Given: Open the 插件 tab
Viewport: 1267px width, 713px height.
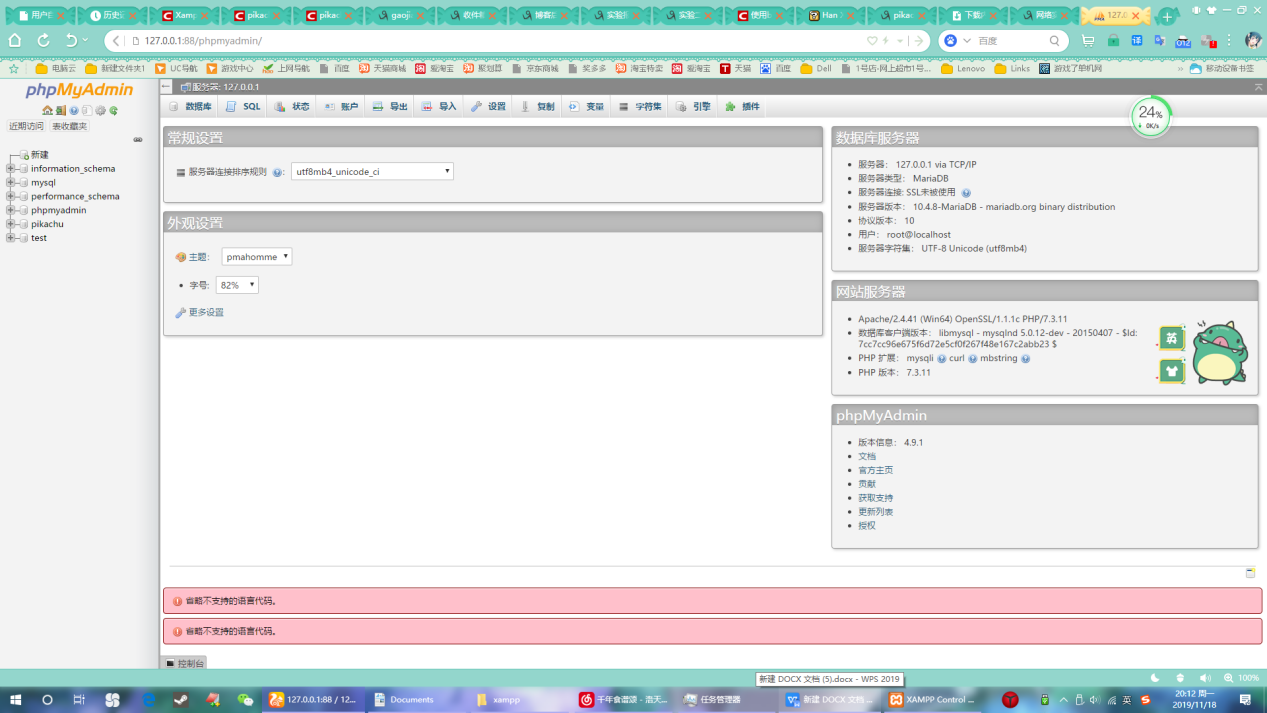Looking at the screenshot, I should pyautogui.click(x=743, y=107).
